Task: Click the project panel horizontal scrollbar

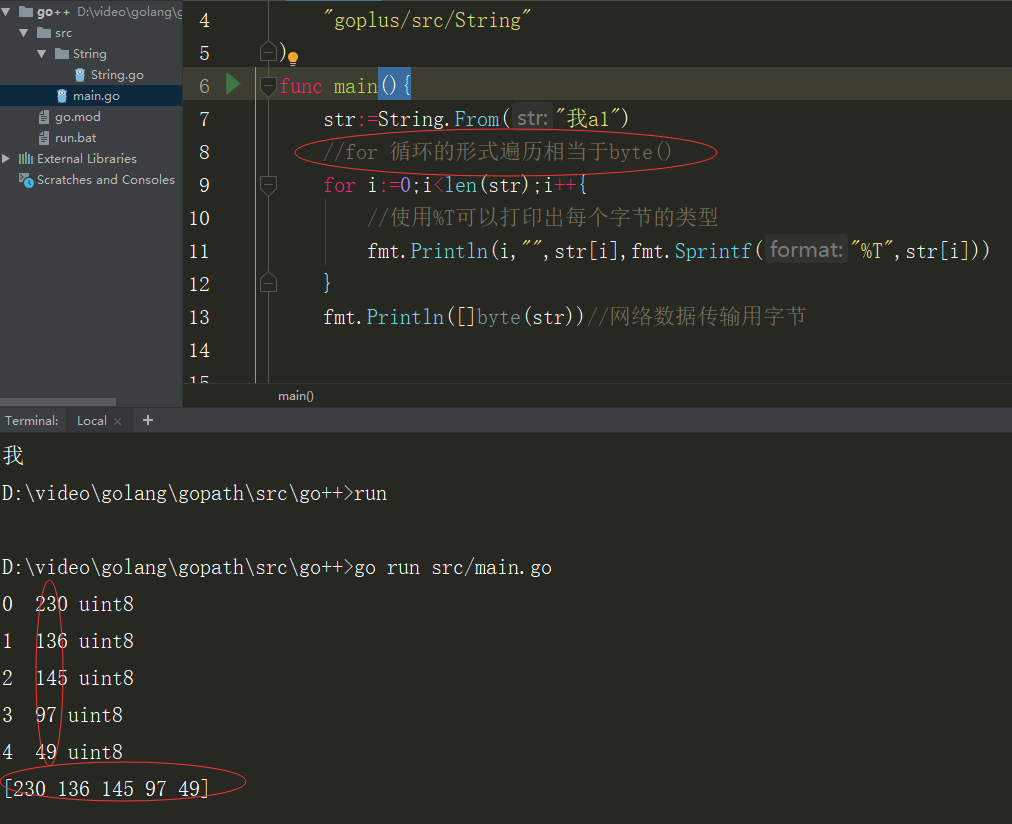Action: click(58, 401)
